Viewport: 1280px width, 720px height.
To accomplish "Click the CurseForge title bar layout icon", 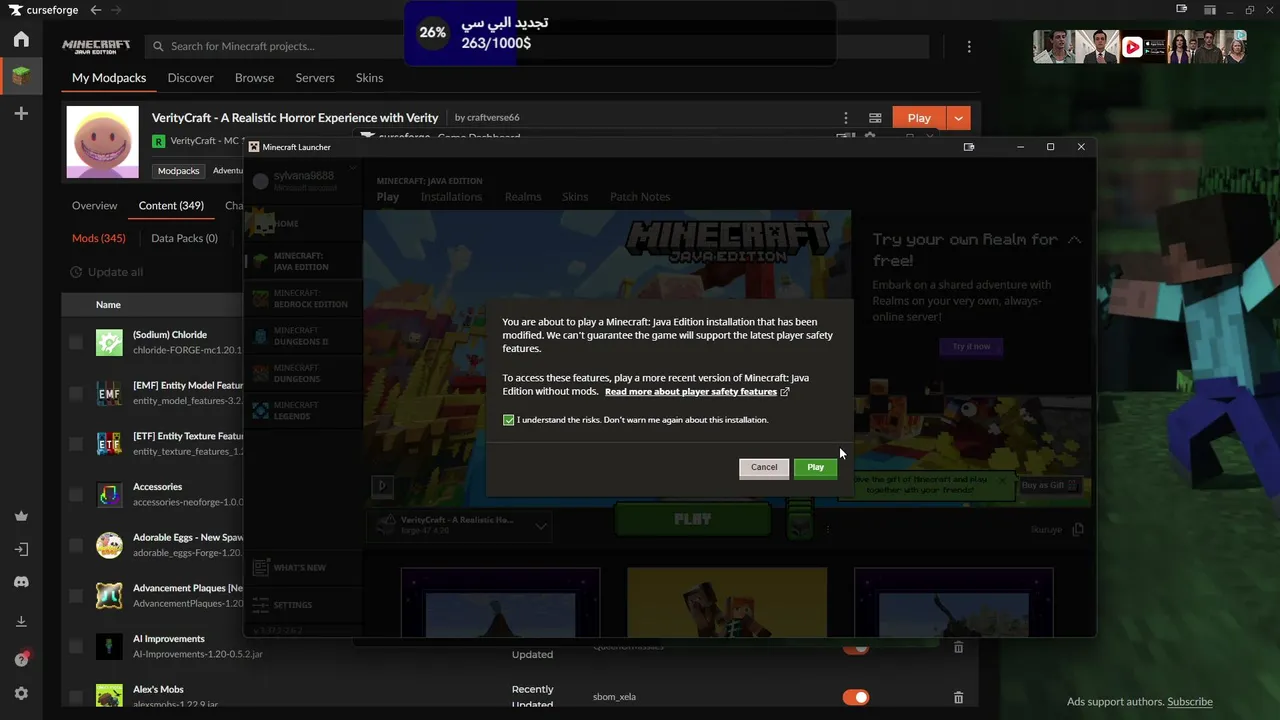I will [1210, 10].
